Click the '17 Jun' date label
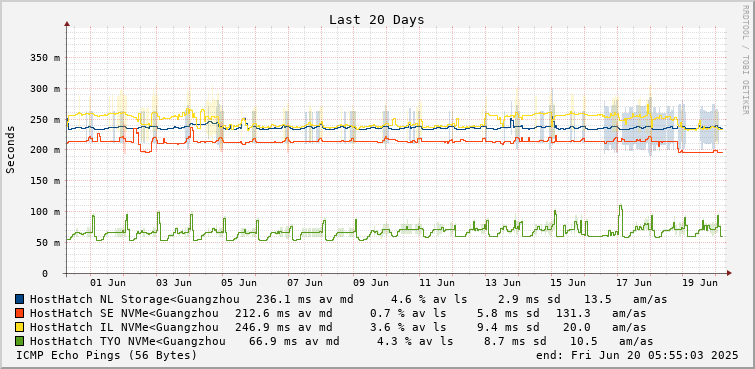Viewport: 755px width, 369px height. click(x=634, y=283)
